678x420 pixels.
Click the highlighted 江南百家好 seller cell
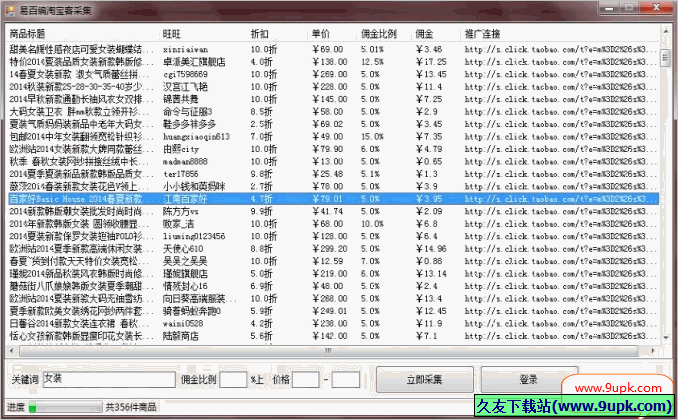(185, 199)
